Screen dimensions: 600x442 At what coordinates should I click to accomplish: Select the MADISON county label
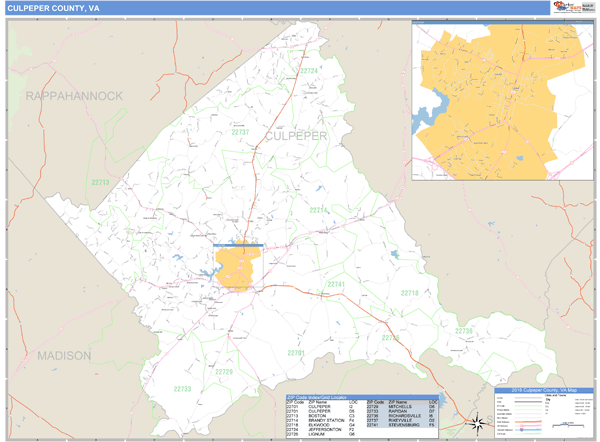click(x=64, y=356)
